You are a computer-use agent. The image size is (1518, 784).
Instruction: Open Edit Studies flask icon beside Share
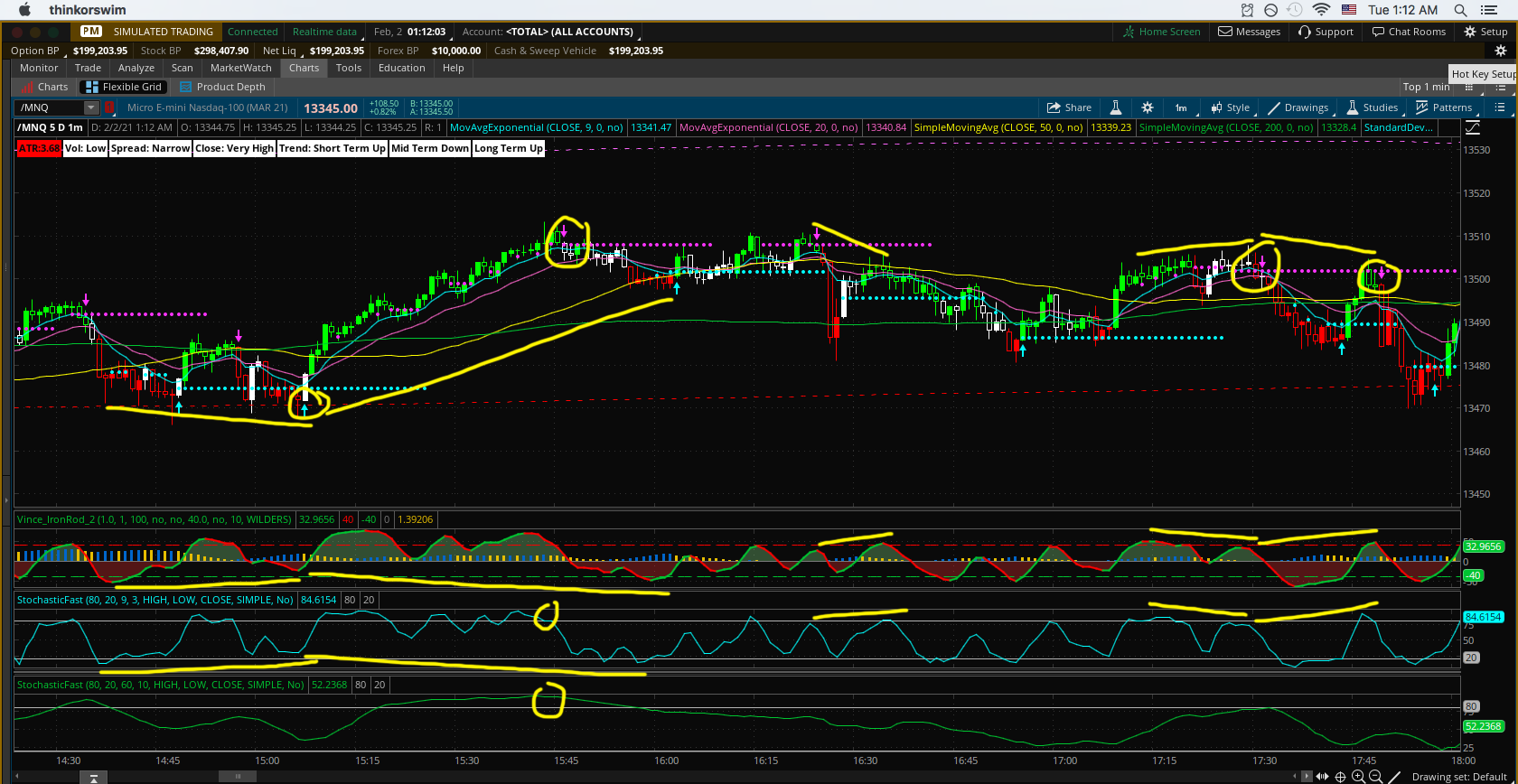coord(1116,107)
